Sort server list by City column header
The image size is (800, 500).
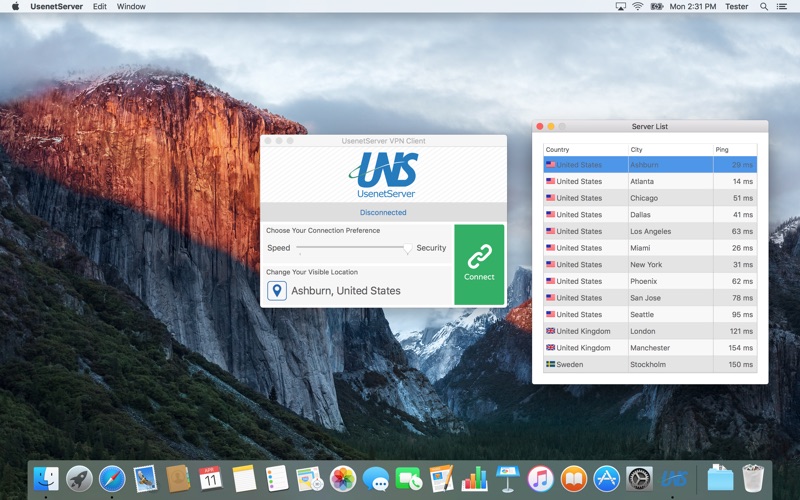point(668,150)
